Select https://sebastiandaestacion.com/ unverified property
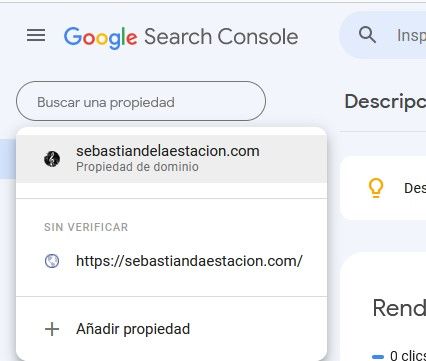This screenshot has height=361, width=426. click(x=172, y=261)
